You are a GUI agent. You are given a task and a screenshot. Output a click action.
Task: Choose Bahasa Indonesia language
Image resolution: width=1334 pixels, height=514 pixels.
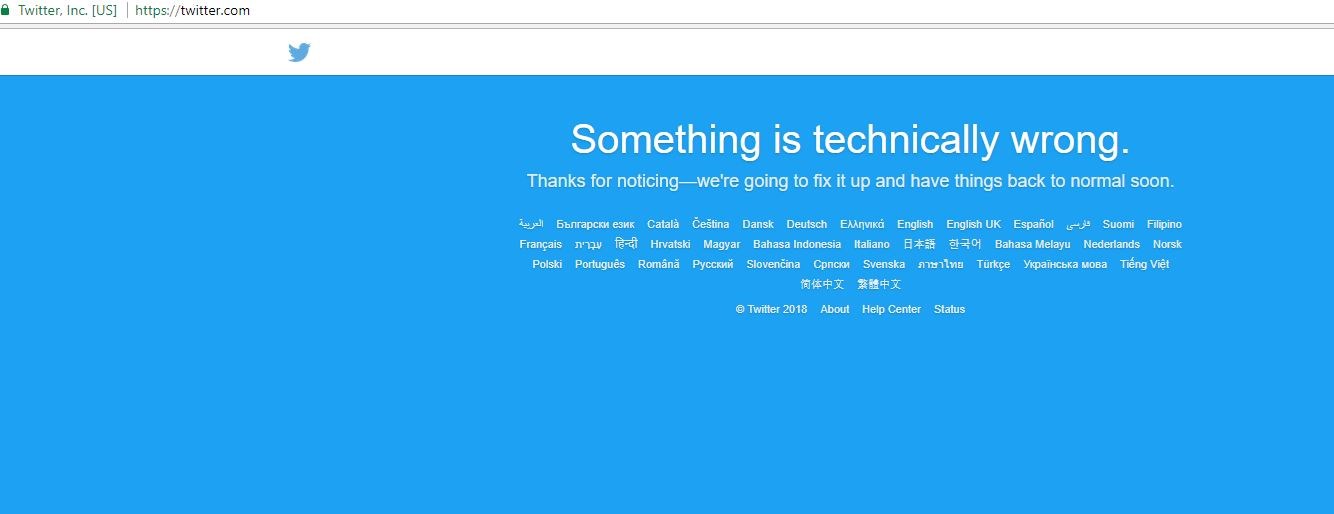coord(797,244)
